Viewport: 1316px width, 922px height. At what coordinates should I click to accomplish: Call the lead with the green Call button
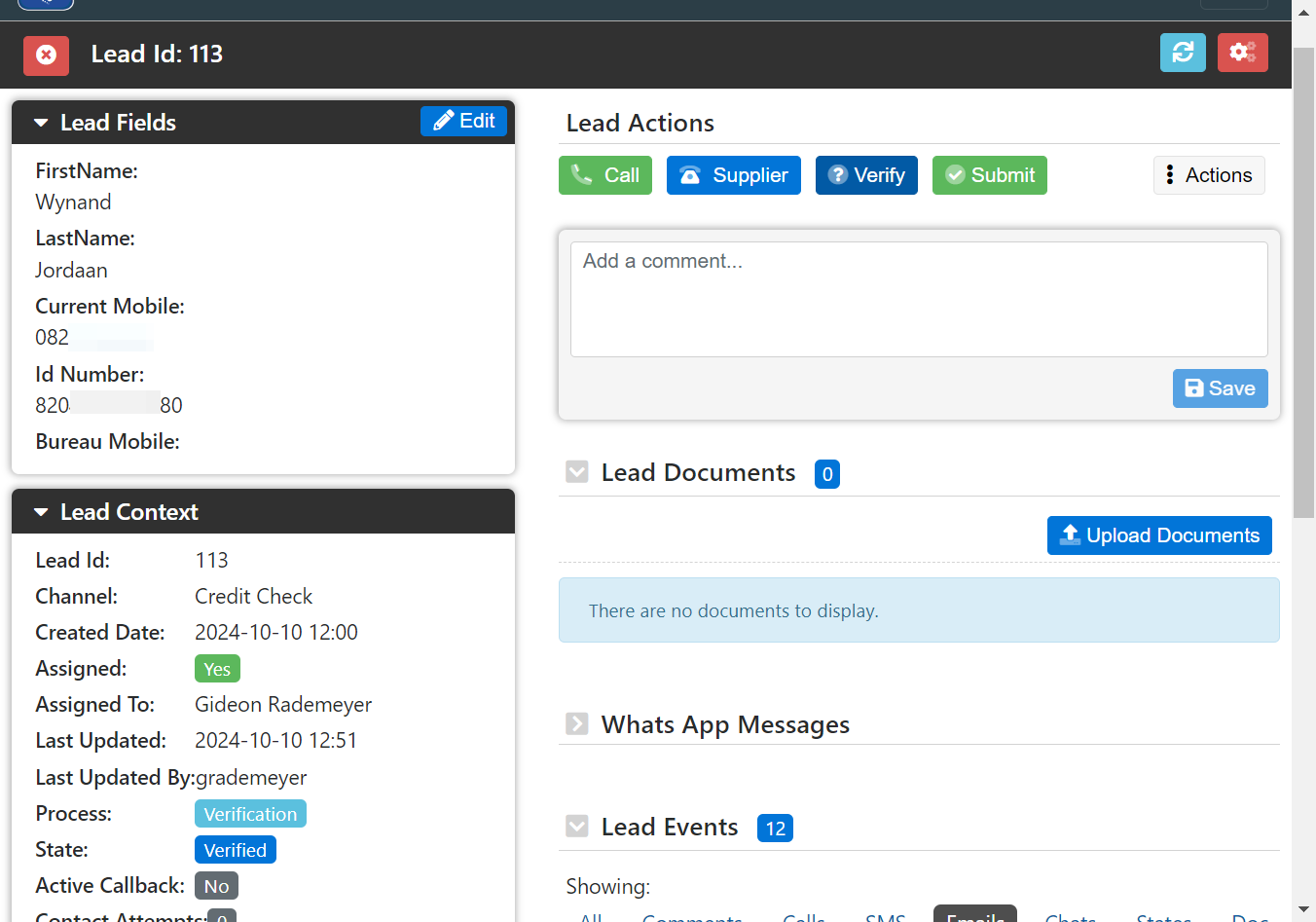tap(605, 175)
